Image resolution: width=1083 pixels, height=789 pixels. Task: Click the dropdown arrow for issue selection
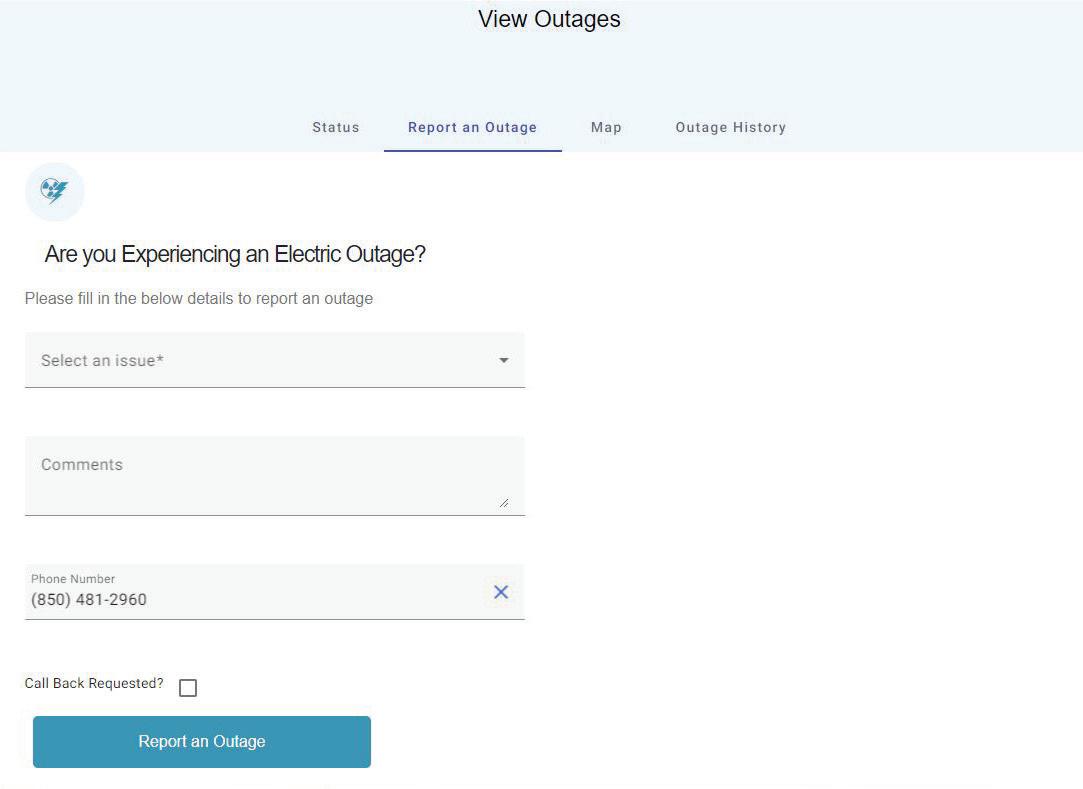(504, 360)
